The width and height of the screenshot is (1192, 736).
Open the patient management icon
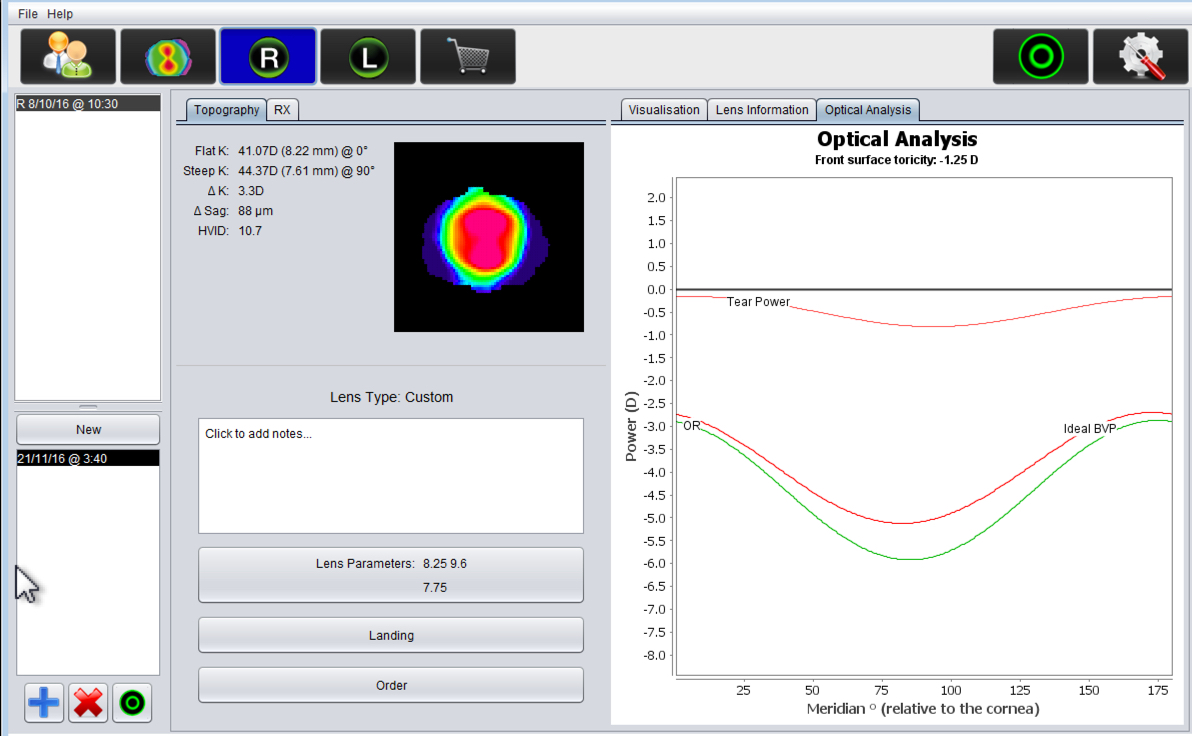(x=67, y=56)
